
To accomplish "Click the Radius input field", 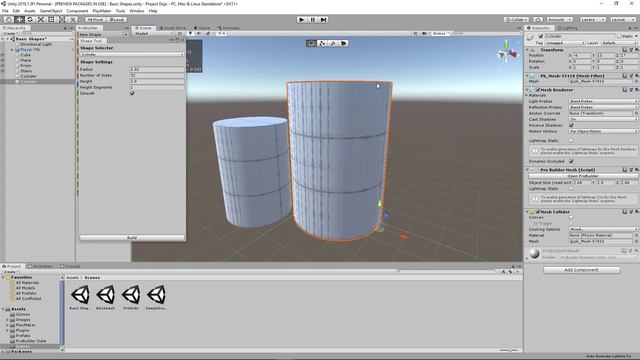I will 157,69.
